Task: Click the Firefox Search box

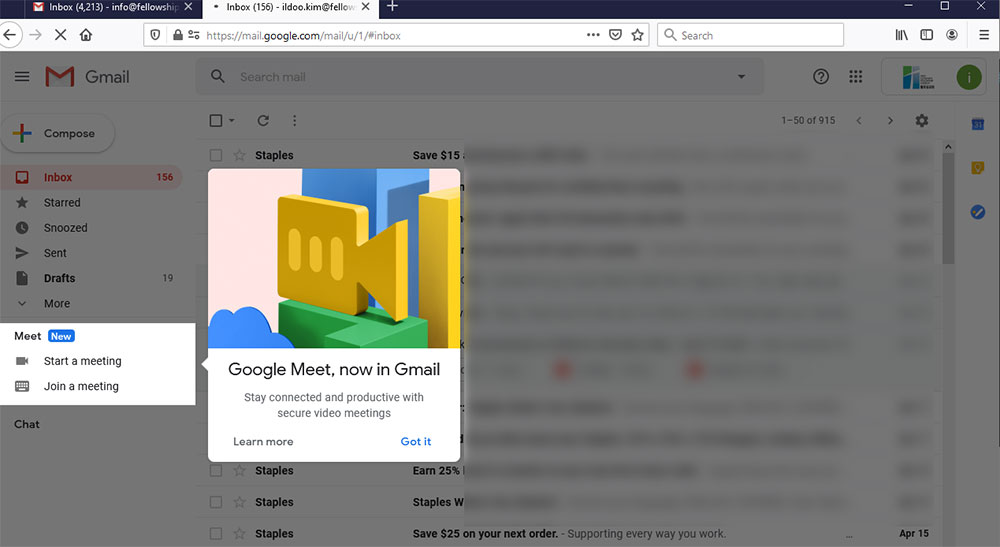Action: (751, 35)
